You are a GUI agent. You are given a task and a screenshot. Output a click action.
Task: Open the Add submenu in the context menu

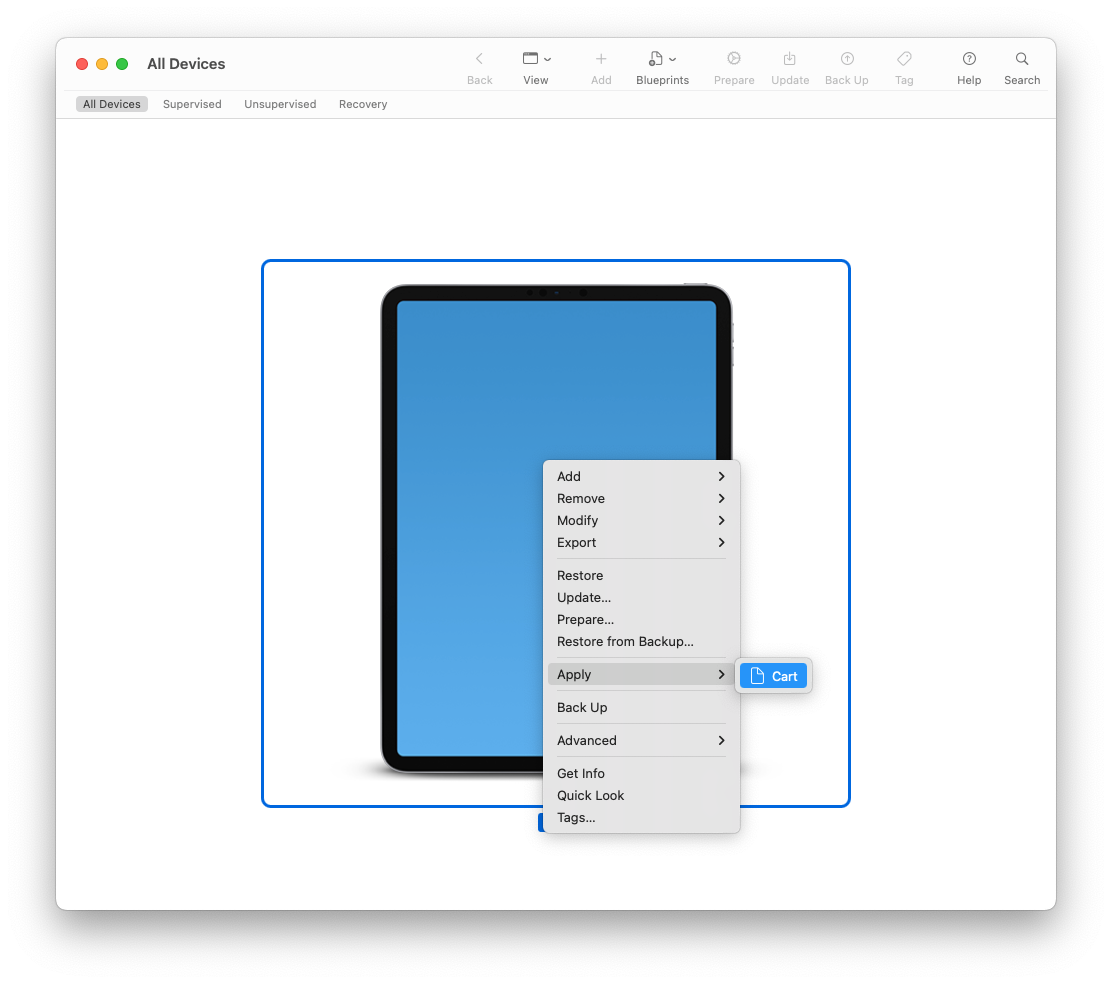[x=640, y=476]
